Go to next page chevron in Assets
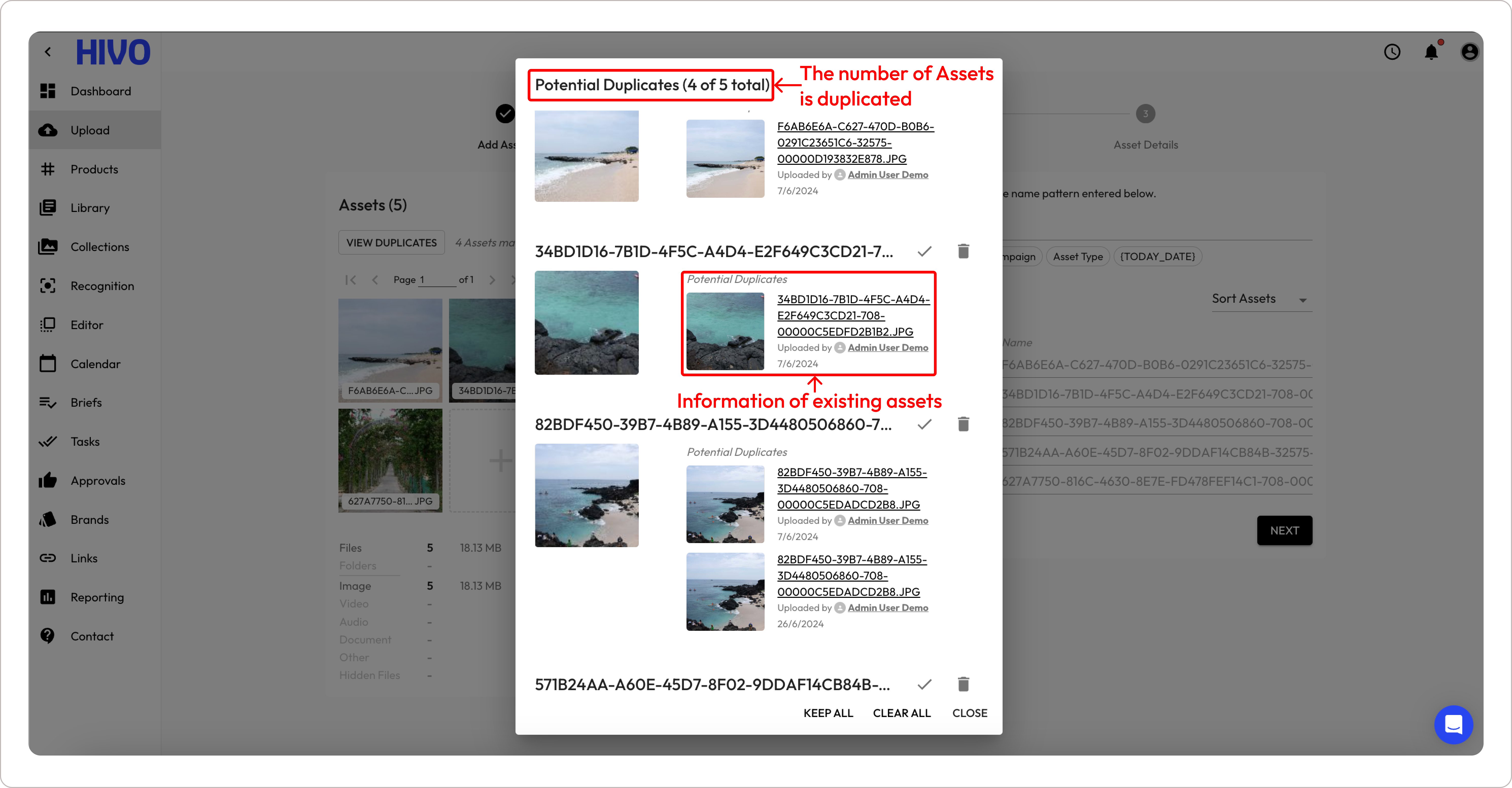The image size is (1512, 788). click(492, 280)
